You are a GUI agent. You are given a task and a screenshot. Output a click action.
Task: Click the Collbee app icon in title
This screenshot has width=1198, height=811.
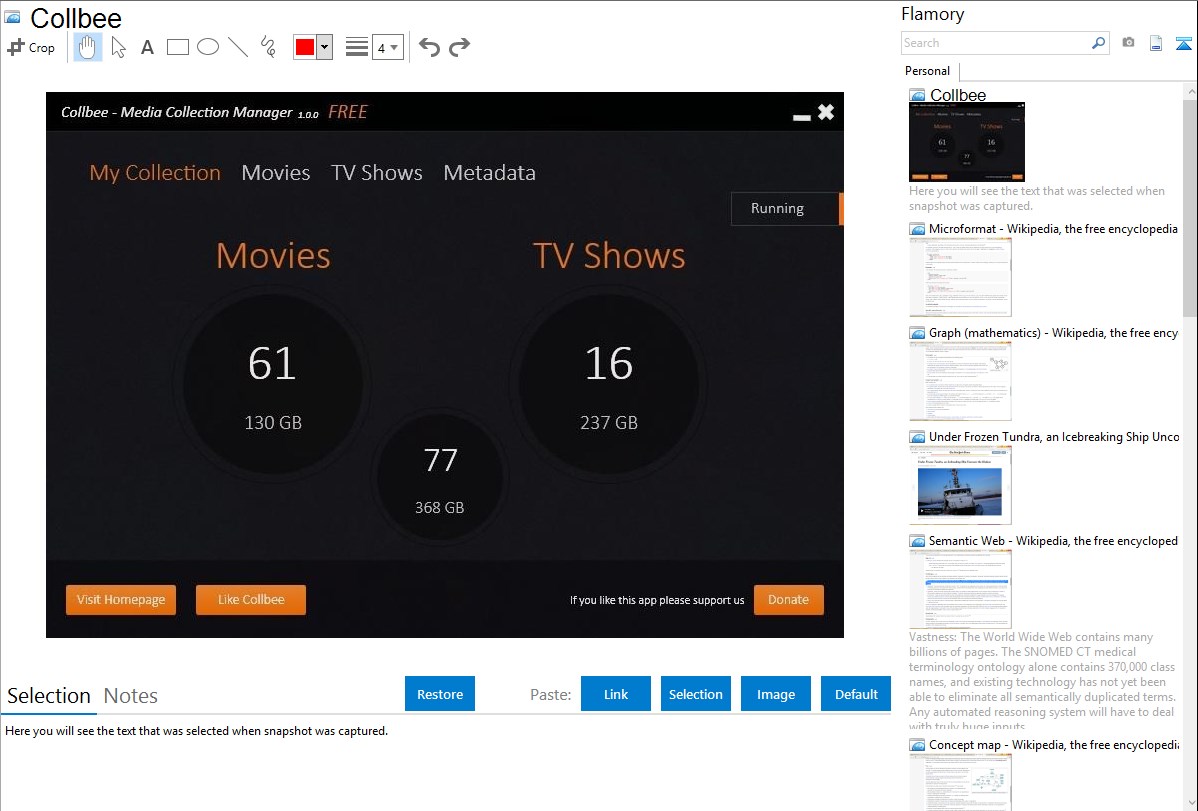click(x=12, y=17)
